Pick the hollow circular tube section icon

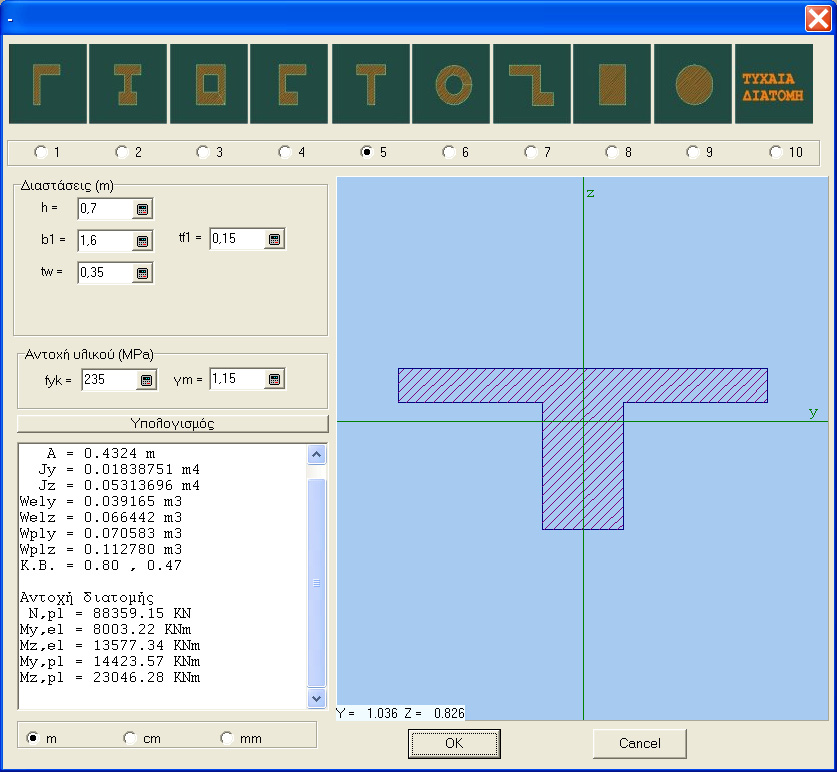[x=451, y=84]
